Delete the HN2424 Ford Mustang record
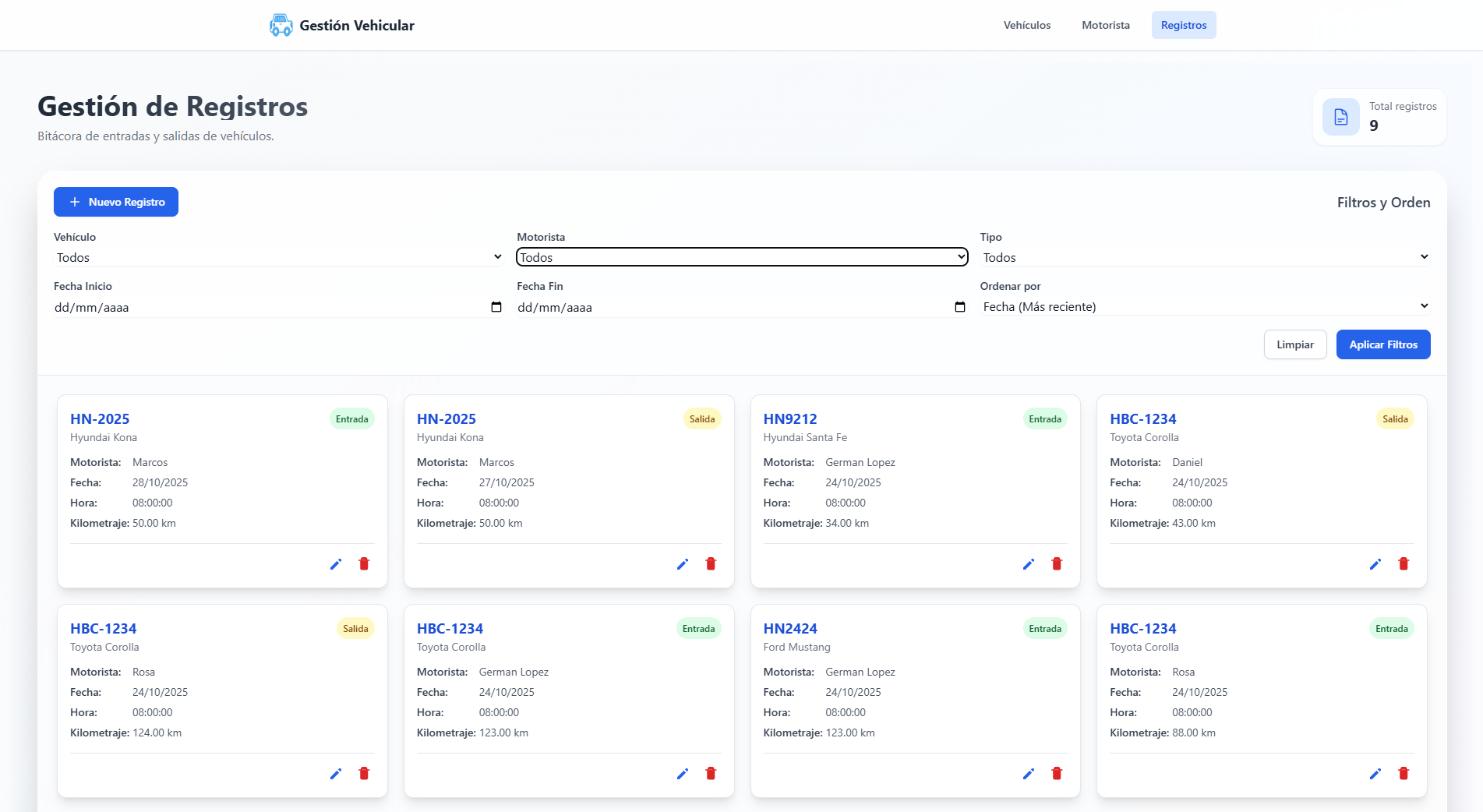This screenshot has width=1483, height=812. [x=1057, y=774]
